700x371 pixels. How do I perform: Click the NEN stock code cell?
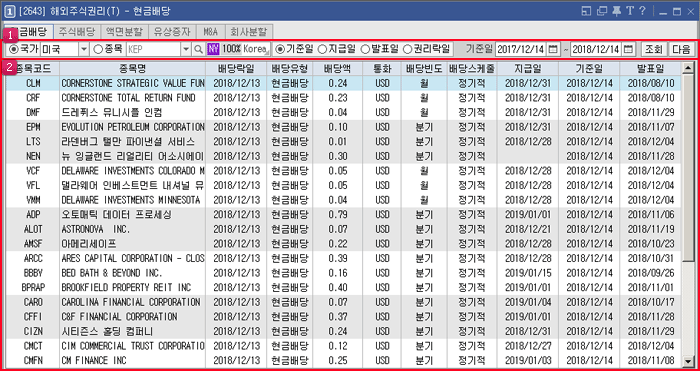coord(33,156)
